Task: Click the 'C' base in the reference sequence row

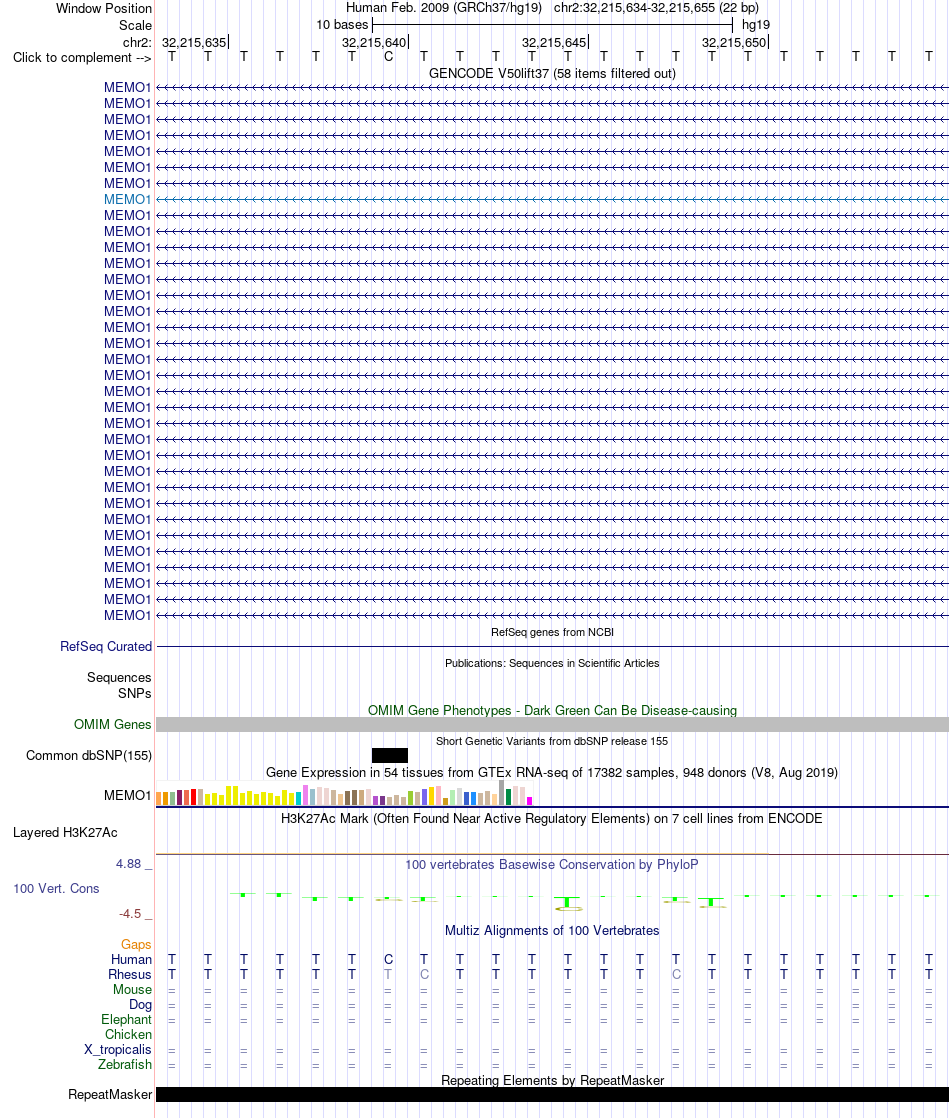Action: tap(388, 57)
